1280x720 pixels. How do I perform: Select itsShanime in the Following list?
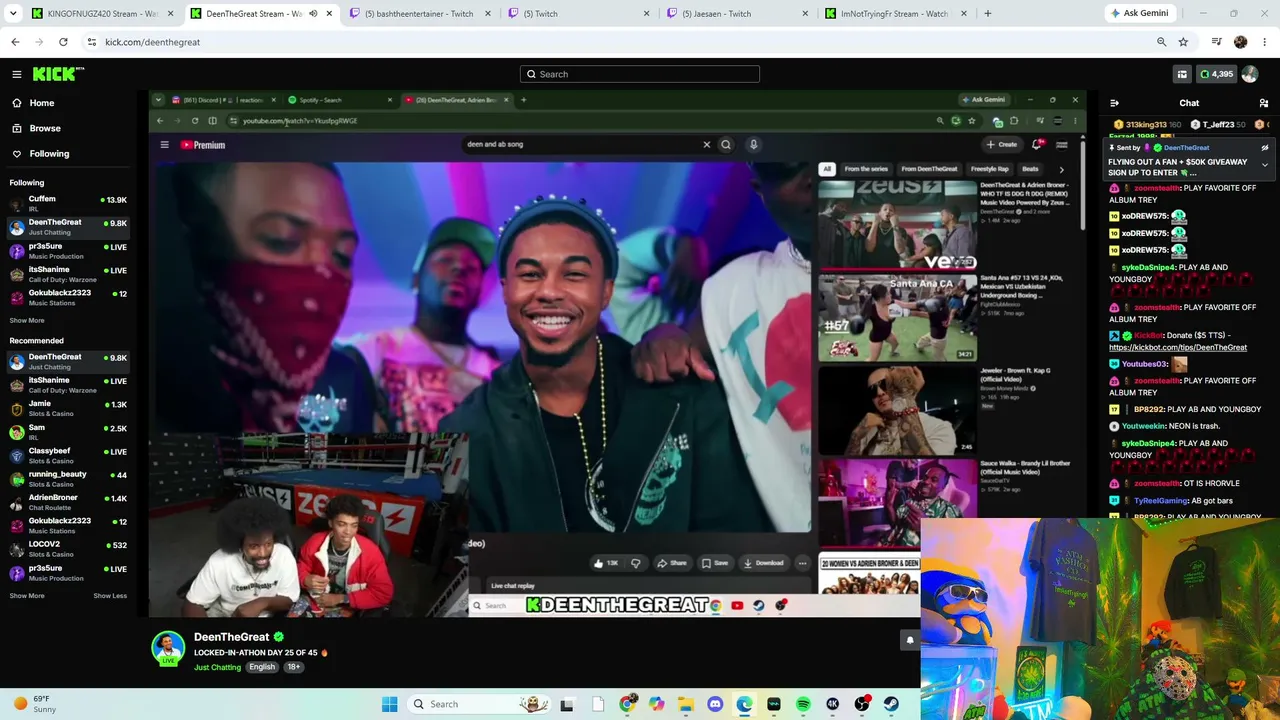[x=68, y=274]
